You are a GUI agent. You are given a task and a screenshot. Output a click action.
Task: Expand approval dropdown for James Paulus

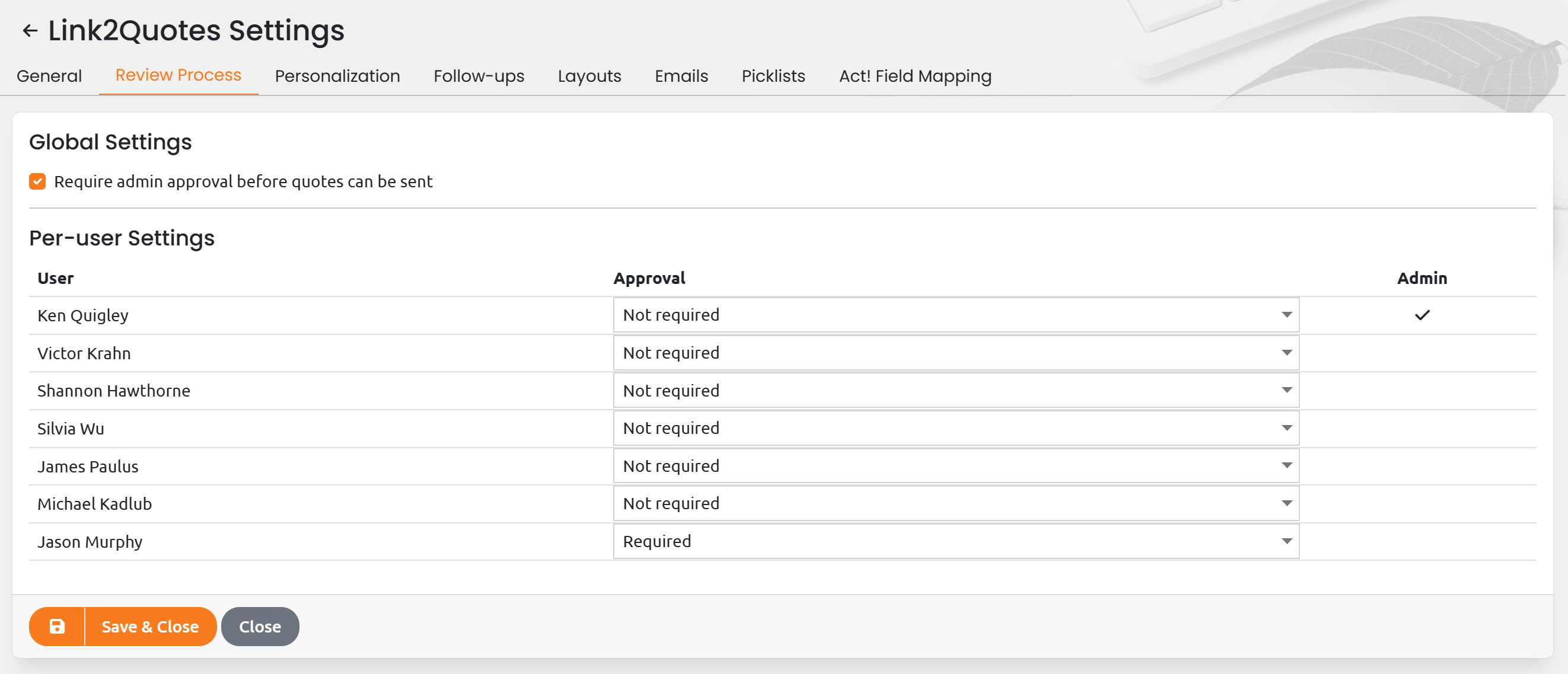point(955,466)
